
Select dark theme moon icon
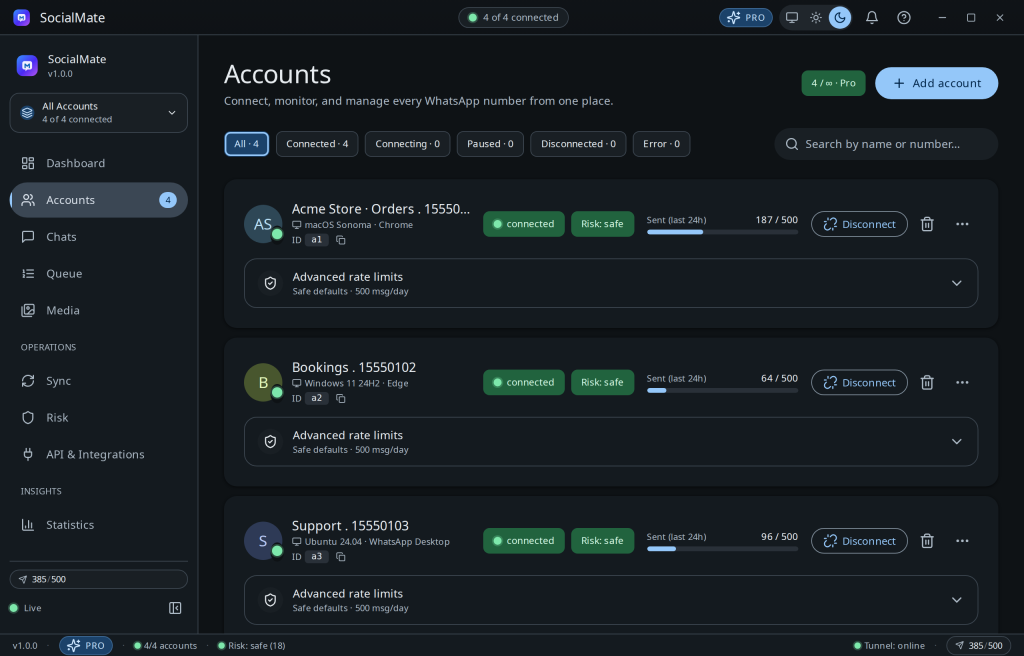tap(840, 18)
